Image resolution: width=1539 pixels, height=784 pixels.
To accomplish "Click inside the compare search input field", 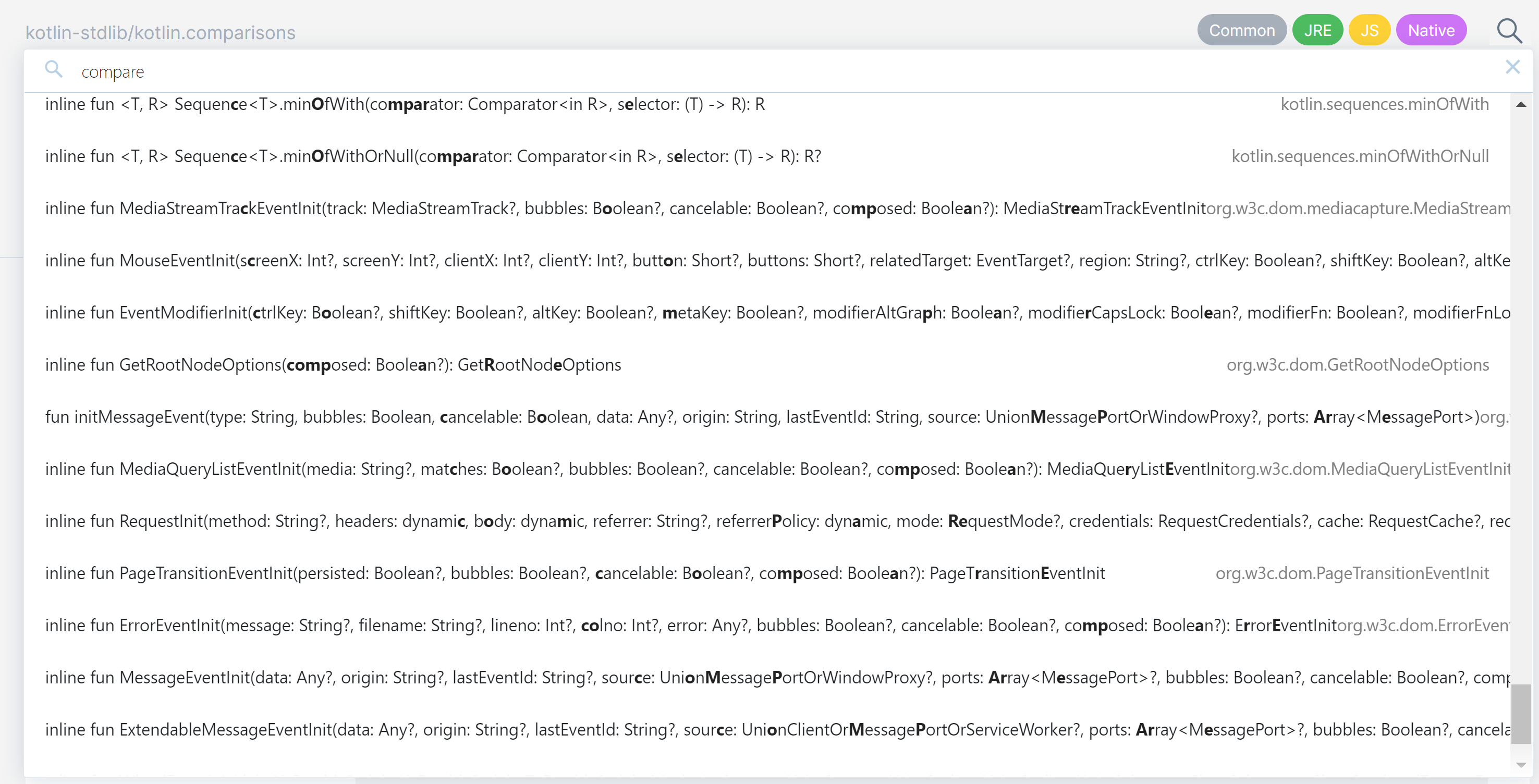I will [299, 71].
